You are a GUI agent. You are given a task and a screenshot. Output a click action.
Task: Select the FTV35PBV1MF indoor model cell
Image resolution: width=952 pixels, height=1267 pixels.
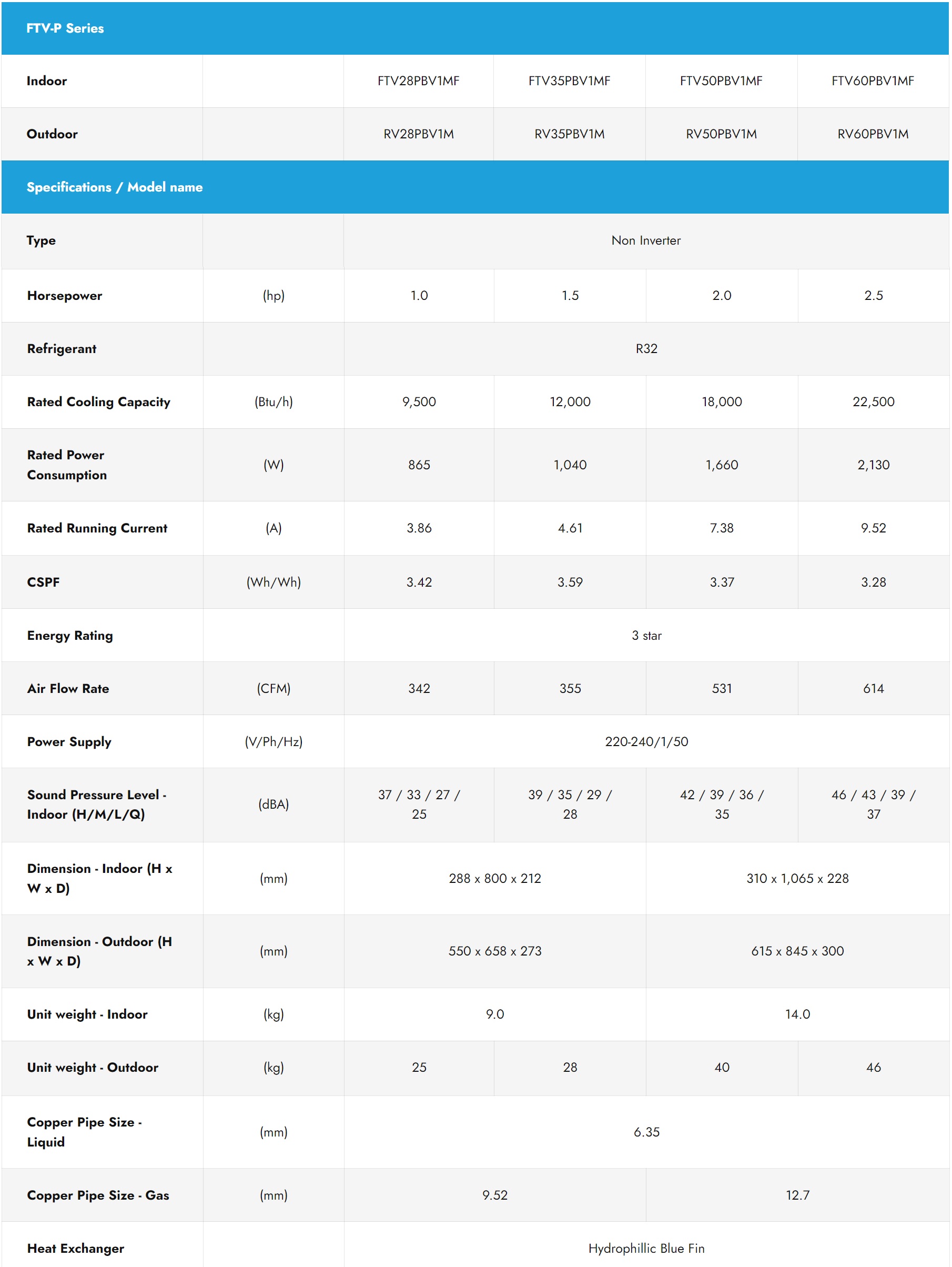click(570, 81)
